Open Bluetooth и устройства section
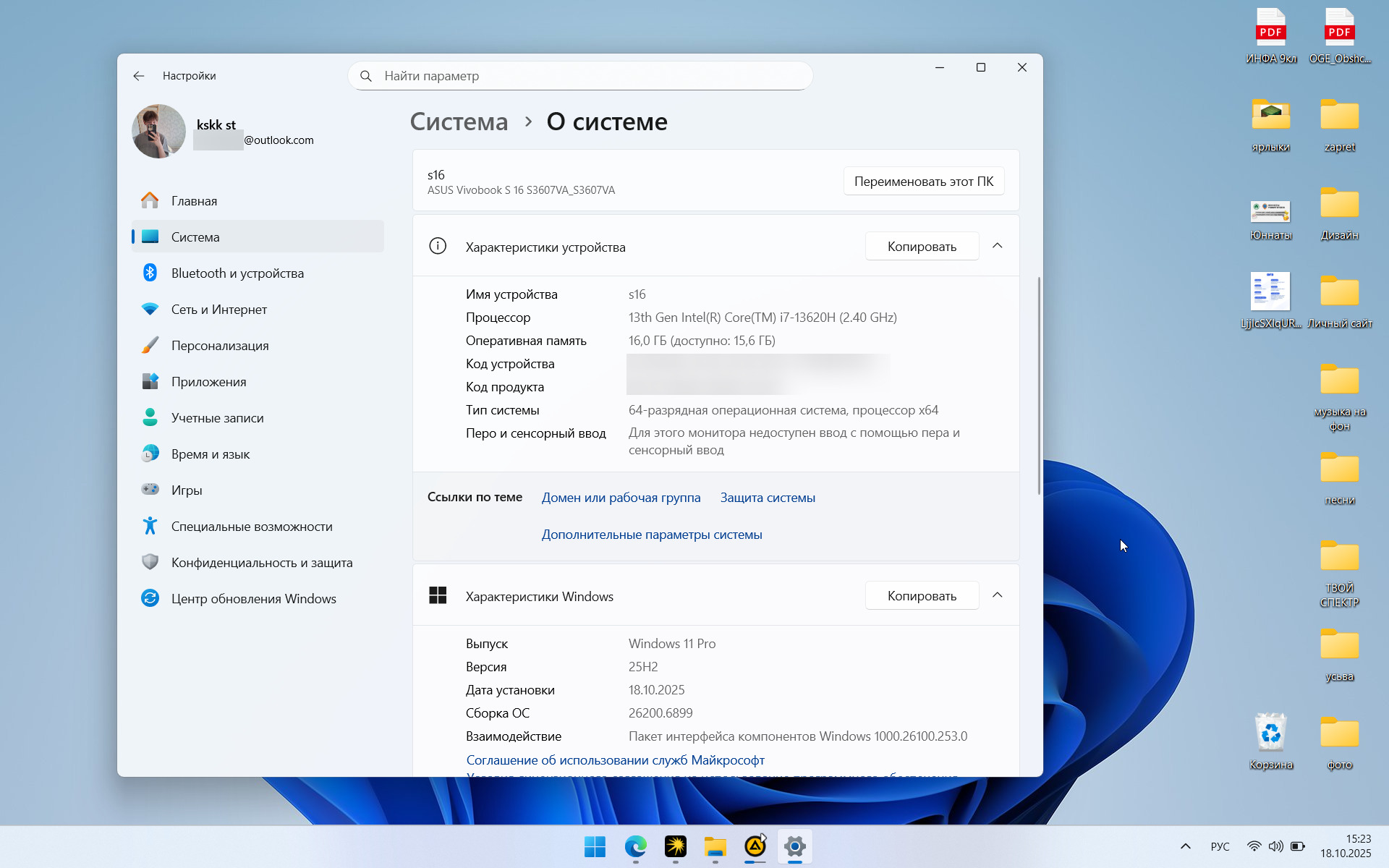1389x868 pixels. pyautogui.click(x=237, y=273)
